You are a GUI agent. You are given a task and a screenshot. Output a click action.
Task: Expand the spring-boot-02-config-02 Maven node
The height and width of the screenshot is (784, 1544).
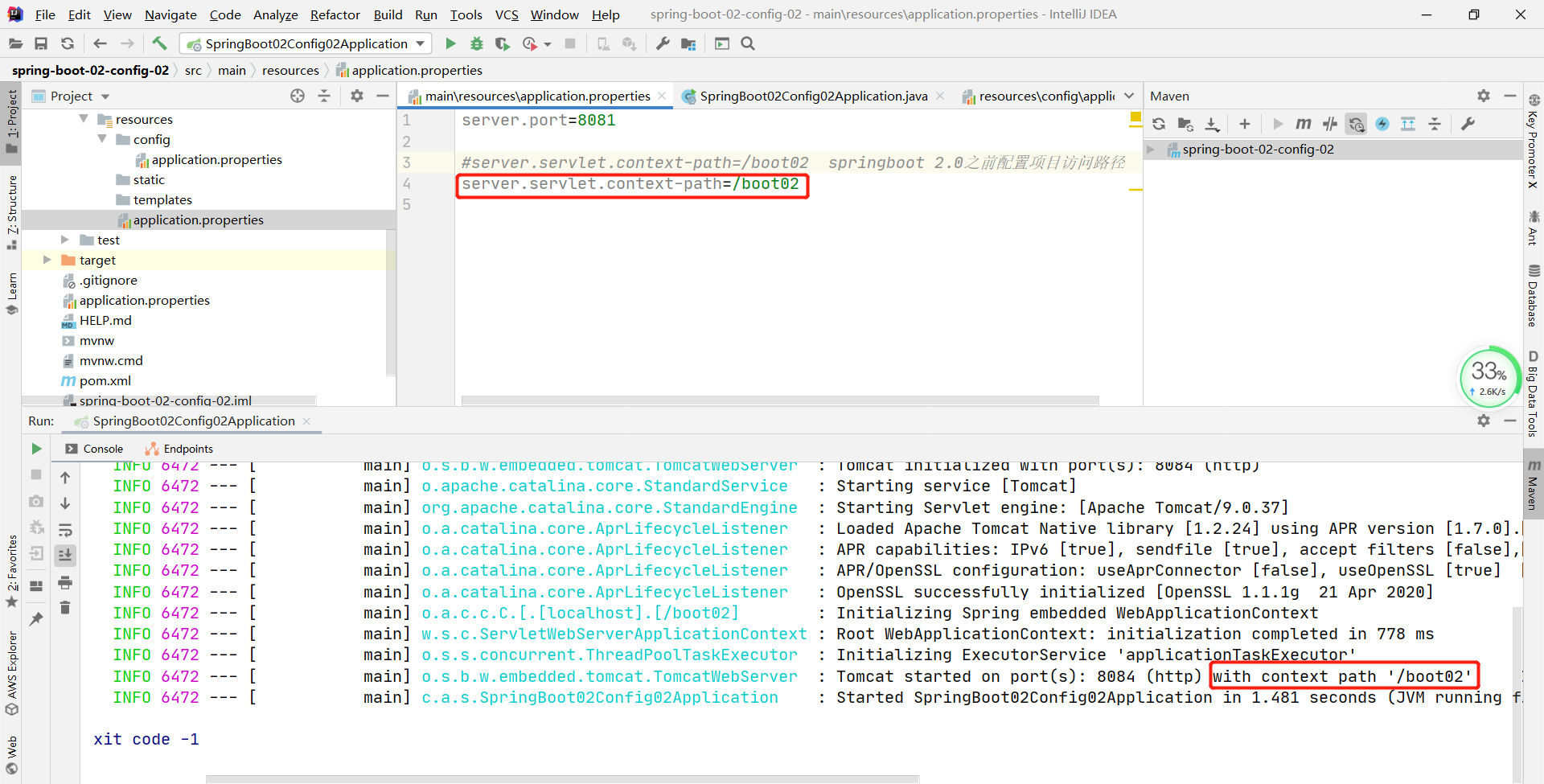point(1152,149)
